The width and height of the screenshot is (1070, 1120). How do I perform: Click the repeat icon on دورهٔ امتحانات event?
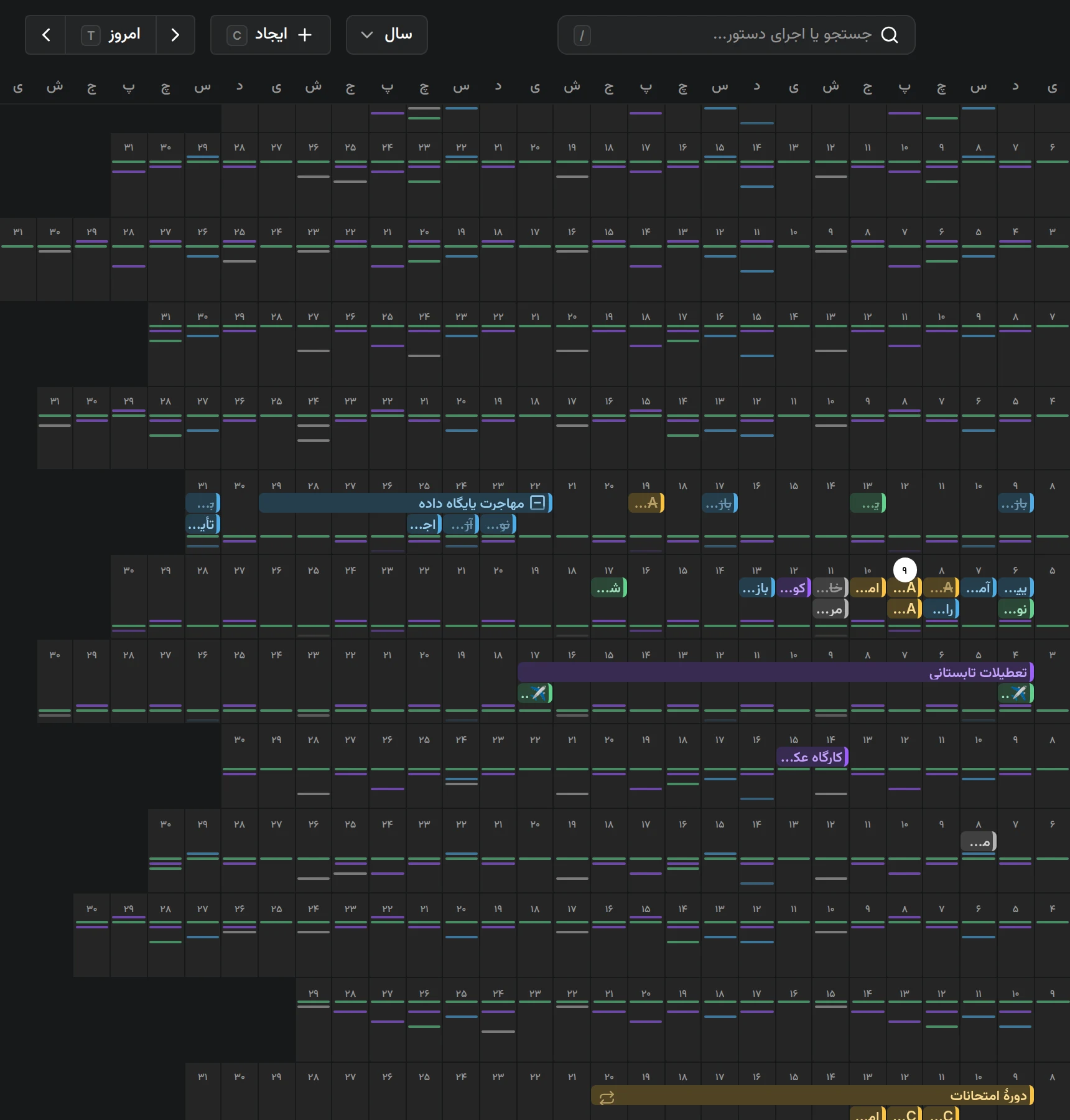[607, 1098]
